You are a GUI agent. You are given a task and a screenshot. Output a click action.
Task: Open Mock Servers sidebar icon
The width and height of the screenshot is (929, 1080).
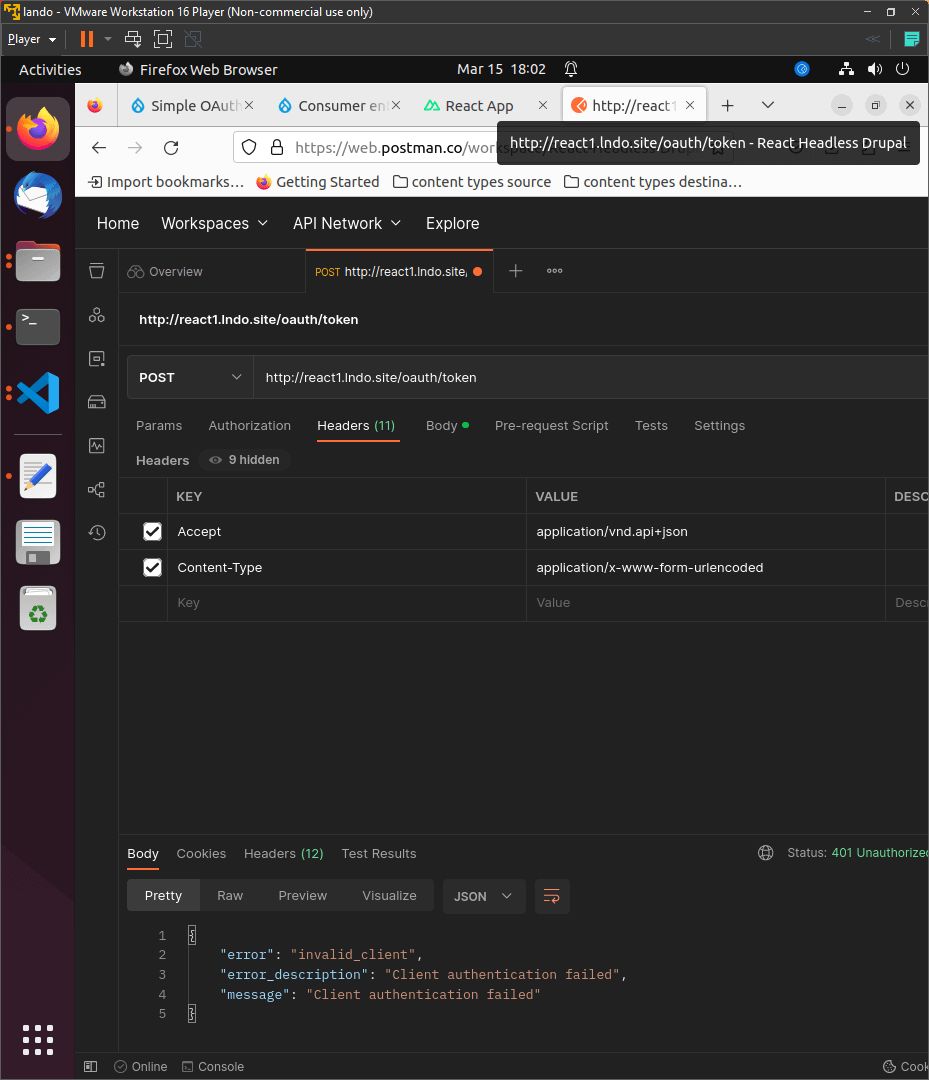pos(96,402)
